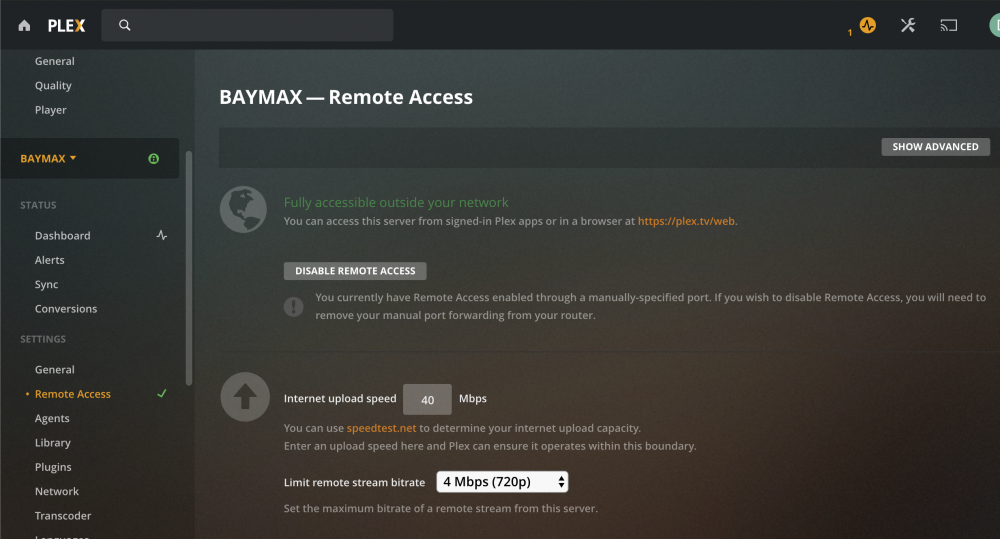The image size is (1000, 539).
Task: Click green secure lock icon beside BAYMAX
Action: click(154, 158)
